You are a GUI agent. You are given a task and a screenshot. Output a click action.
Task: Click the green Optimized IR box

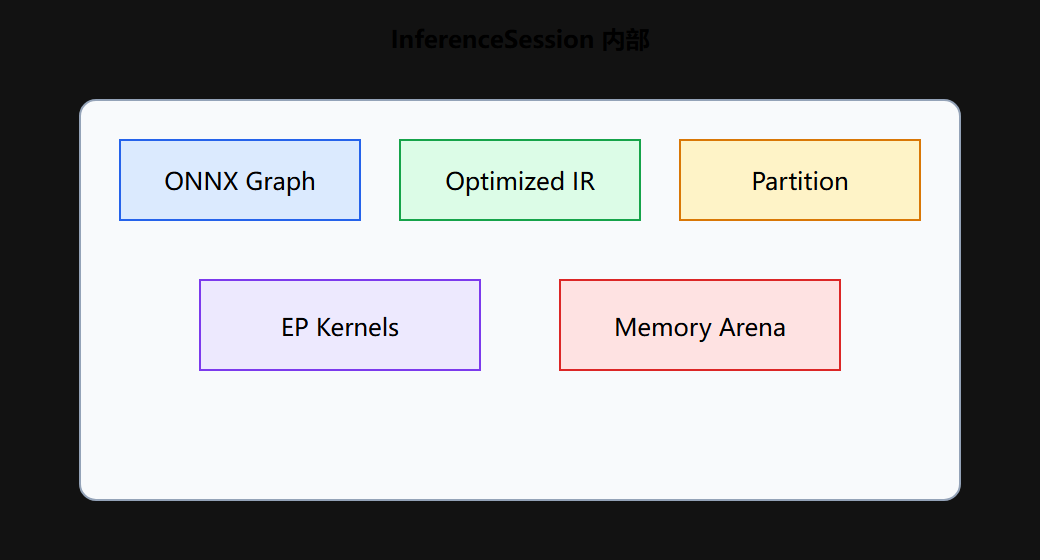click(x=520, y=180)
